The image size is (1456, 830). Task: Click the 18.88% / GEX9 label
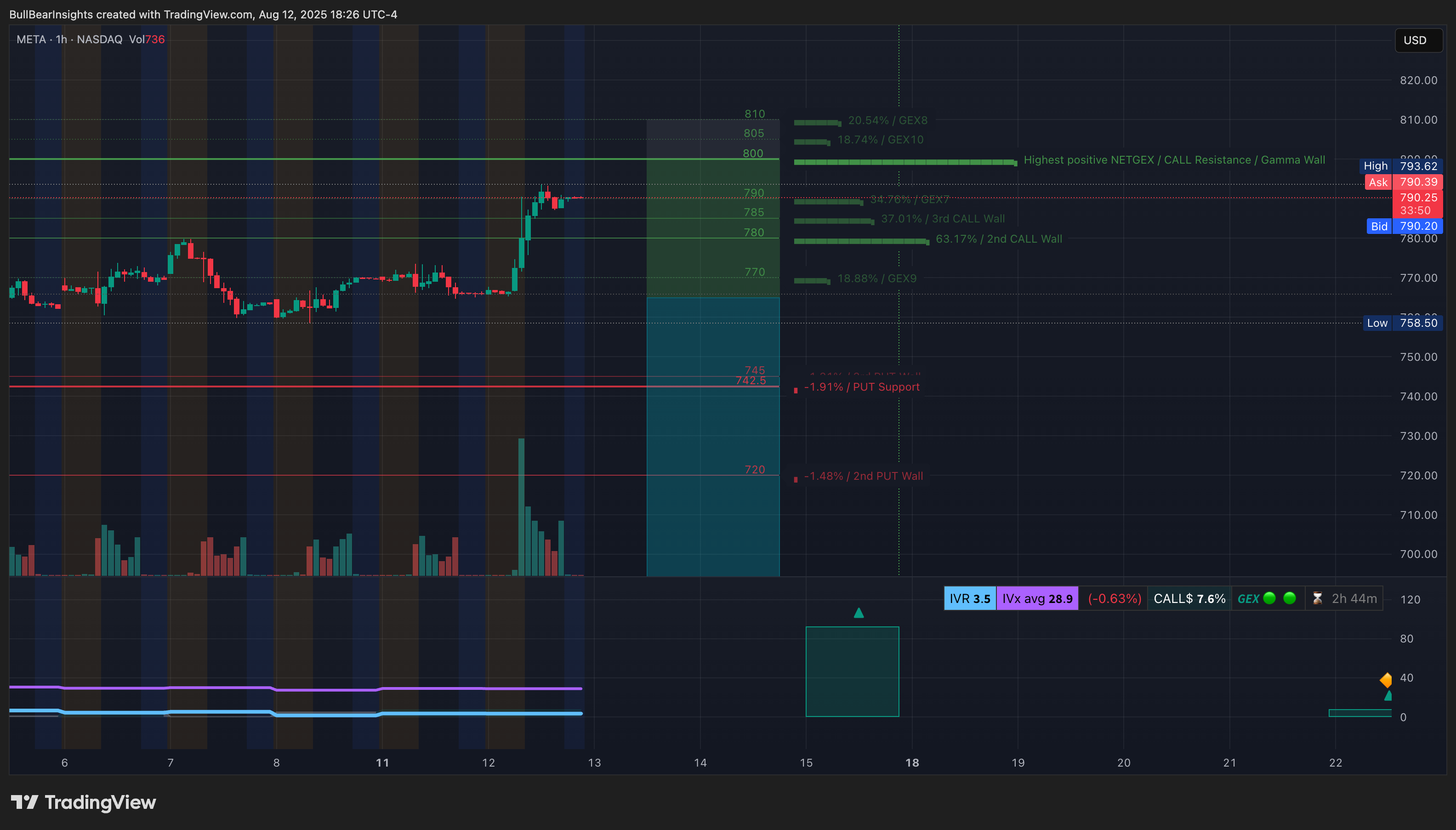coord(877,279)
